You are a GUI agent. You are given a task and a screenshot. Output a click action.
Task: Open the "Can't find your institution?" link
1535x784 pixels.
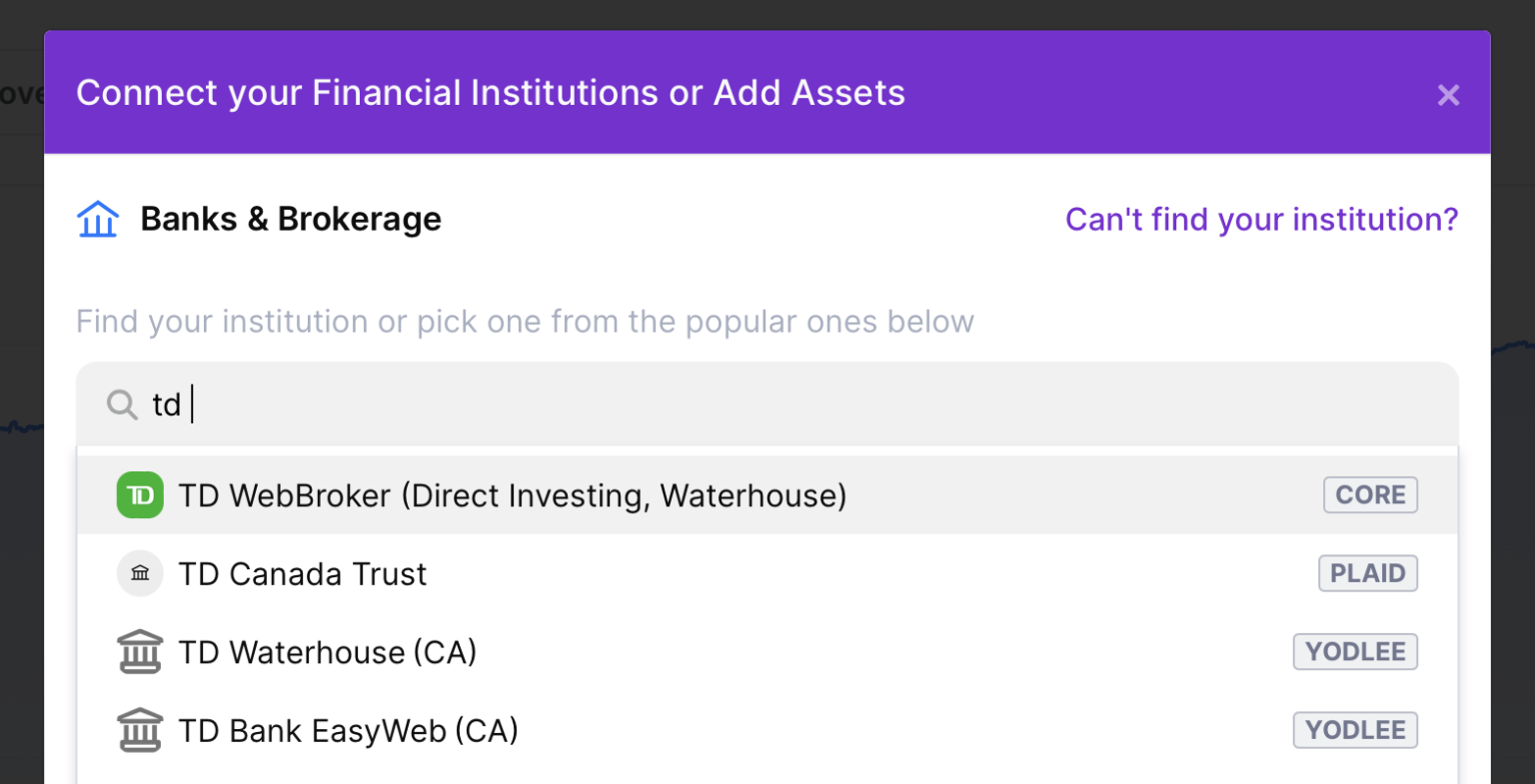tap(1261, 219)
